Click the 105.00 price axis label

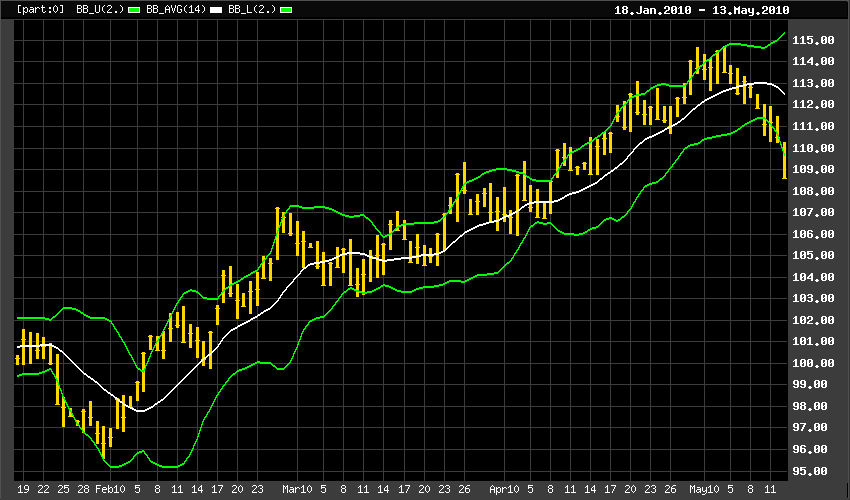[x=813, y=255]
